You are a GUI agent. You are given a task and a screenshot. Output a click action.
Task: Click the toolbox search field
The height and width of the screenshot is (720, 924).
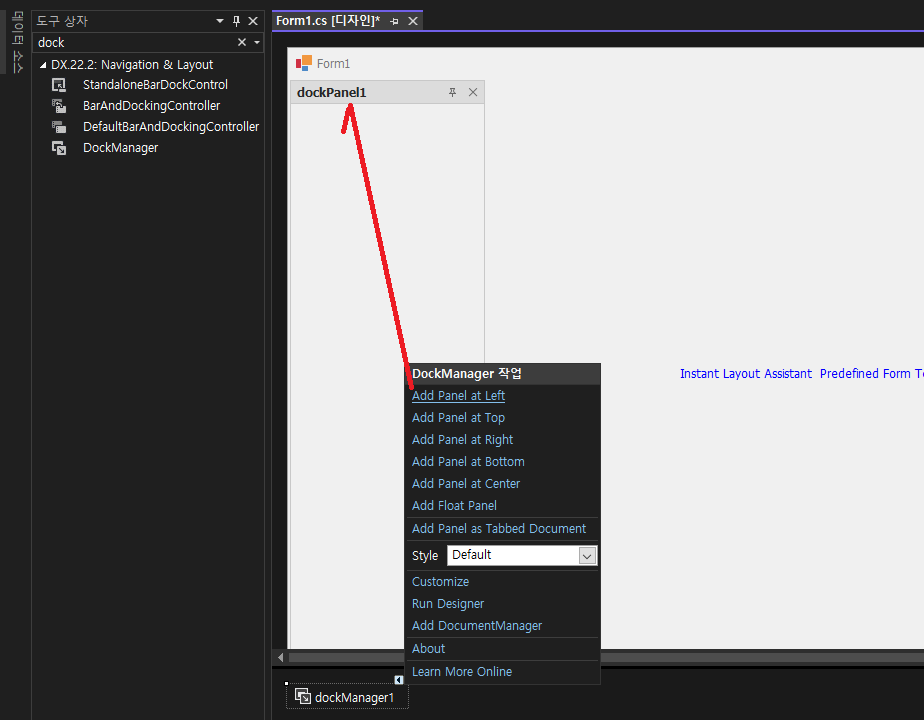[134, 42]
